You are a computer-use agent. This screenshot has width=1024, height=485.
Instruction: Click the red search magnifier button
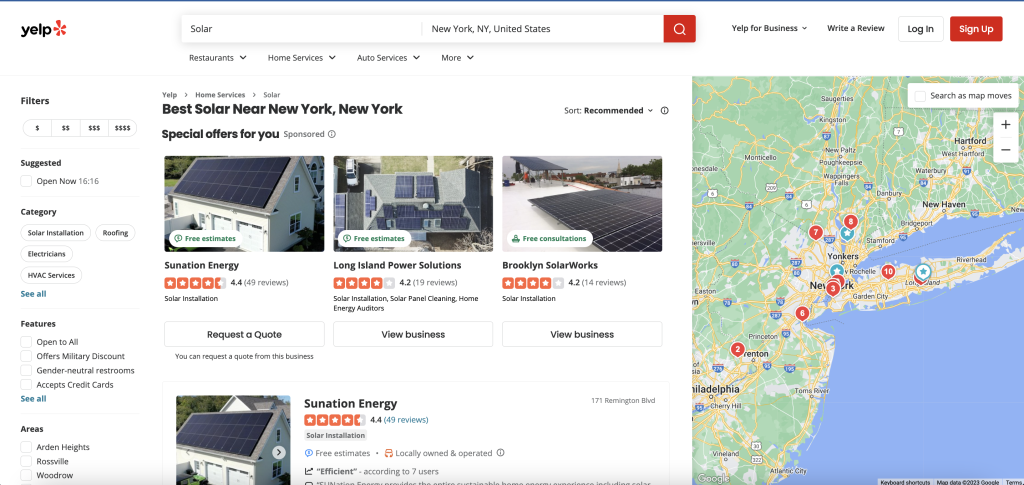click(x=679, y=29)
